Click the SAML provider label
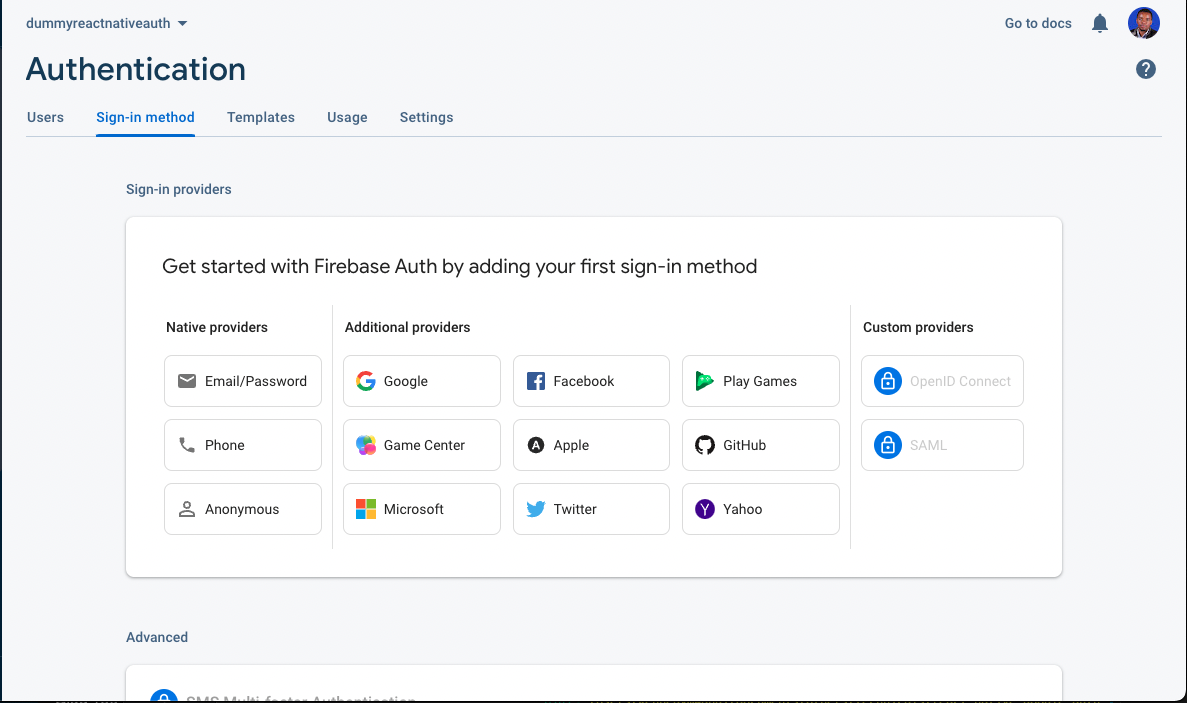The image size is (1187, 703). 928,445
